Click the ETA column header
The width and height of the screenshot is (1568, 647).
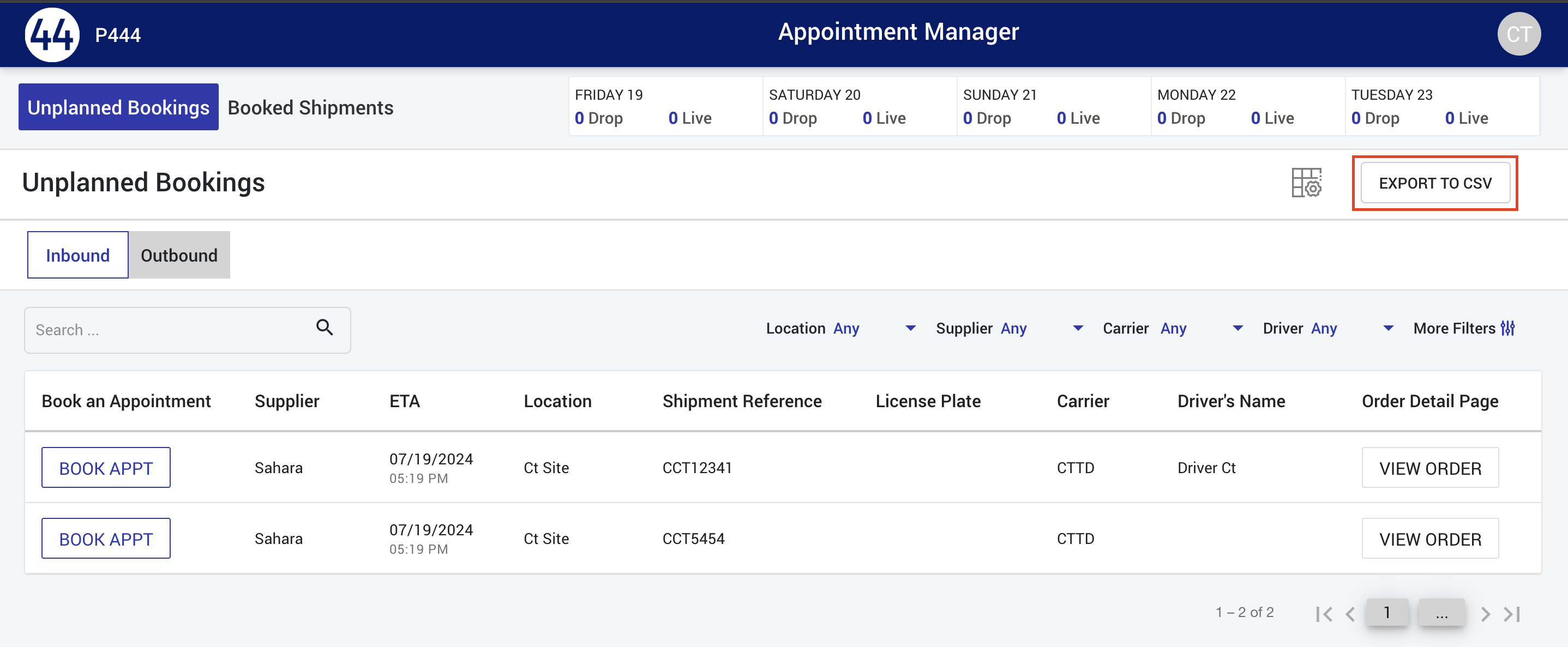404,401
